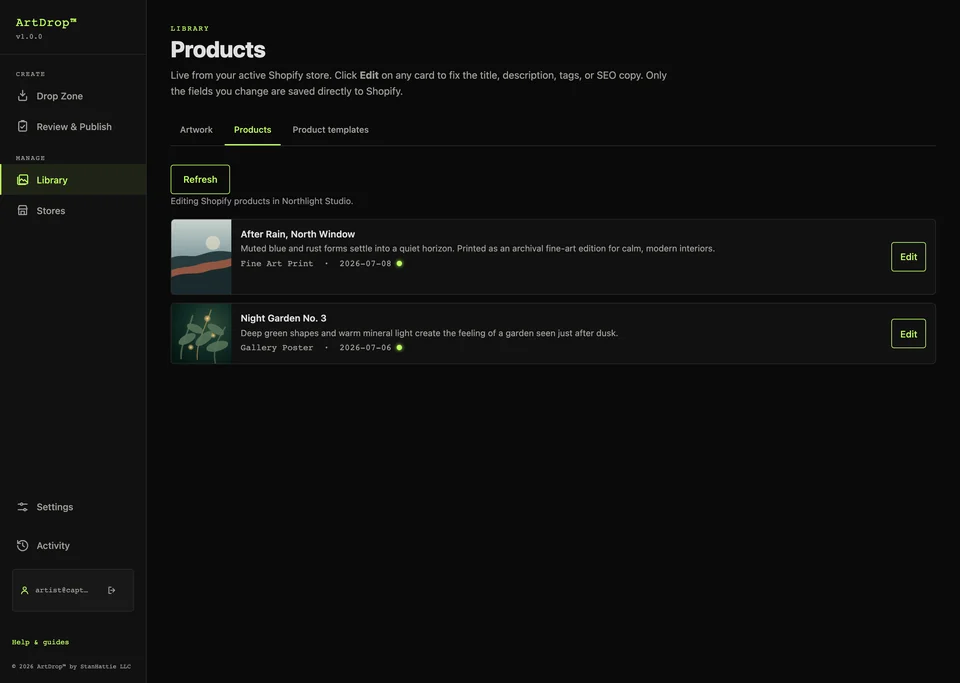This screenshot has width=960, height=683.
Task: Click the Drop Zone download icon
Action: pos(23,95)
